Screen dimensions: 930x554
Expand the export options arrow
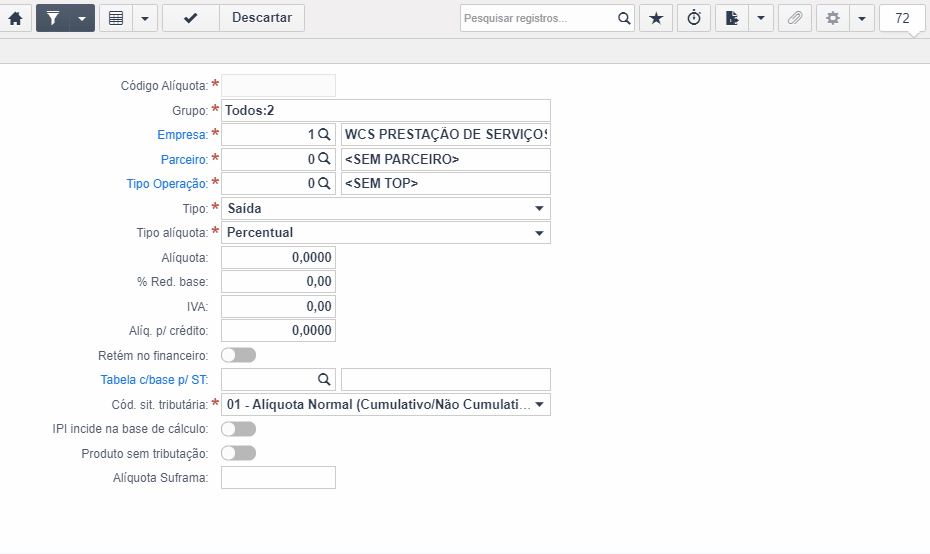[x=761, y=18]
